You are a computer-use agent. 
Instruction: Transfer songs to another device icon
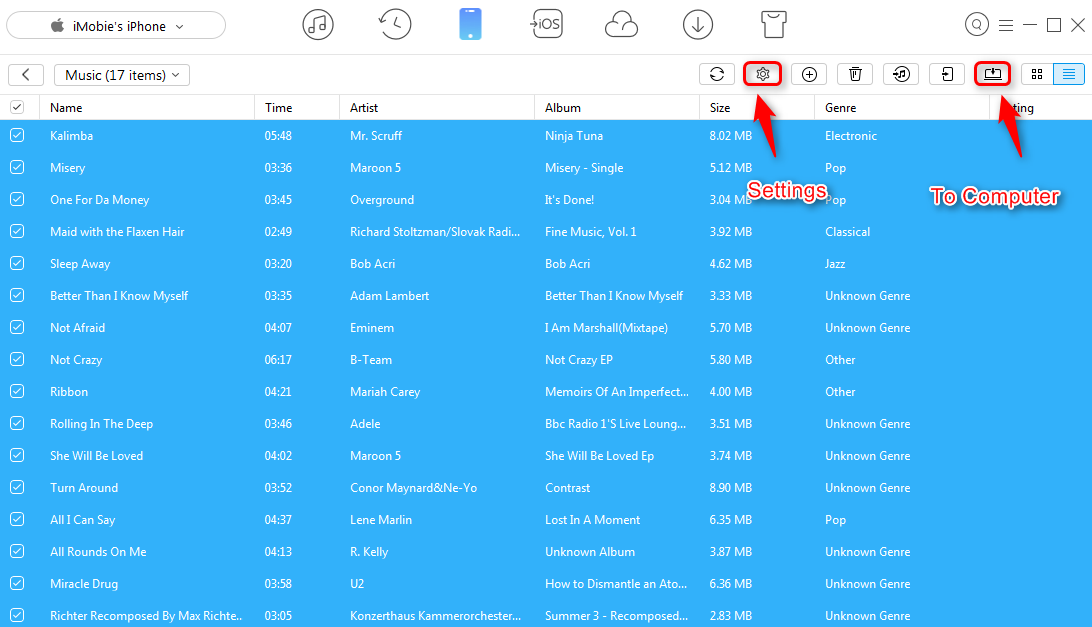(x=947, y=74)
